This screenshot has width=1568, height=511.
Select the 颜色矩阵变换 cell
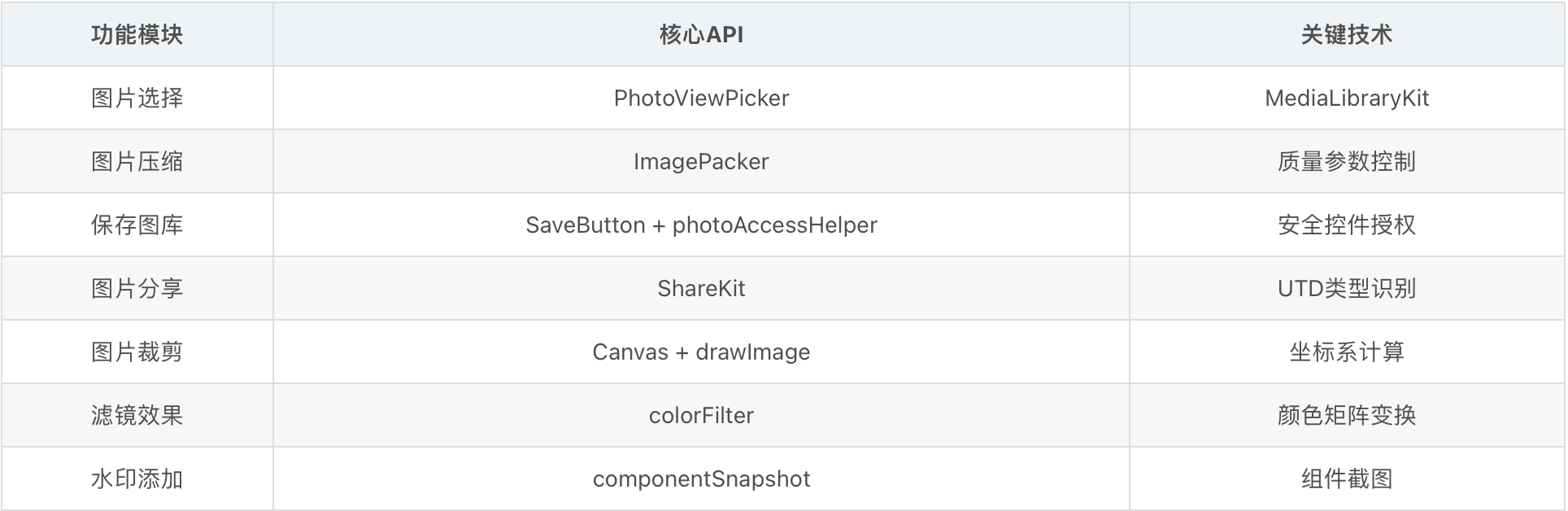click(x=1347, y=415)
